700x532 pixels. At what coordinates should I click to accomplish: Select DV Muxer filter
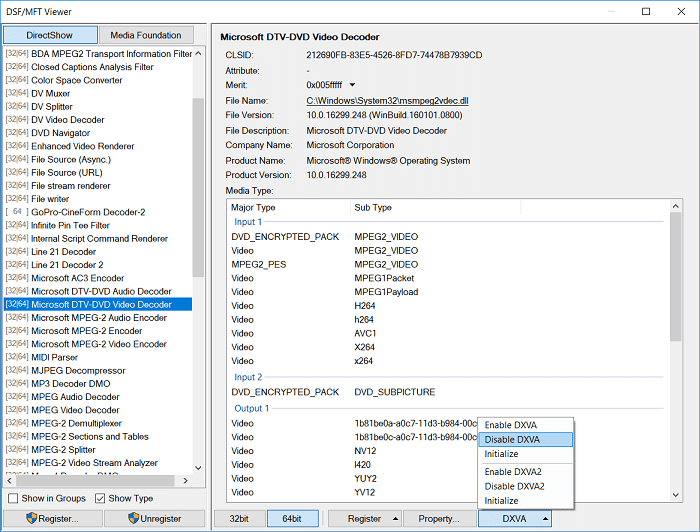tap(98, 93)
